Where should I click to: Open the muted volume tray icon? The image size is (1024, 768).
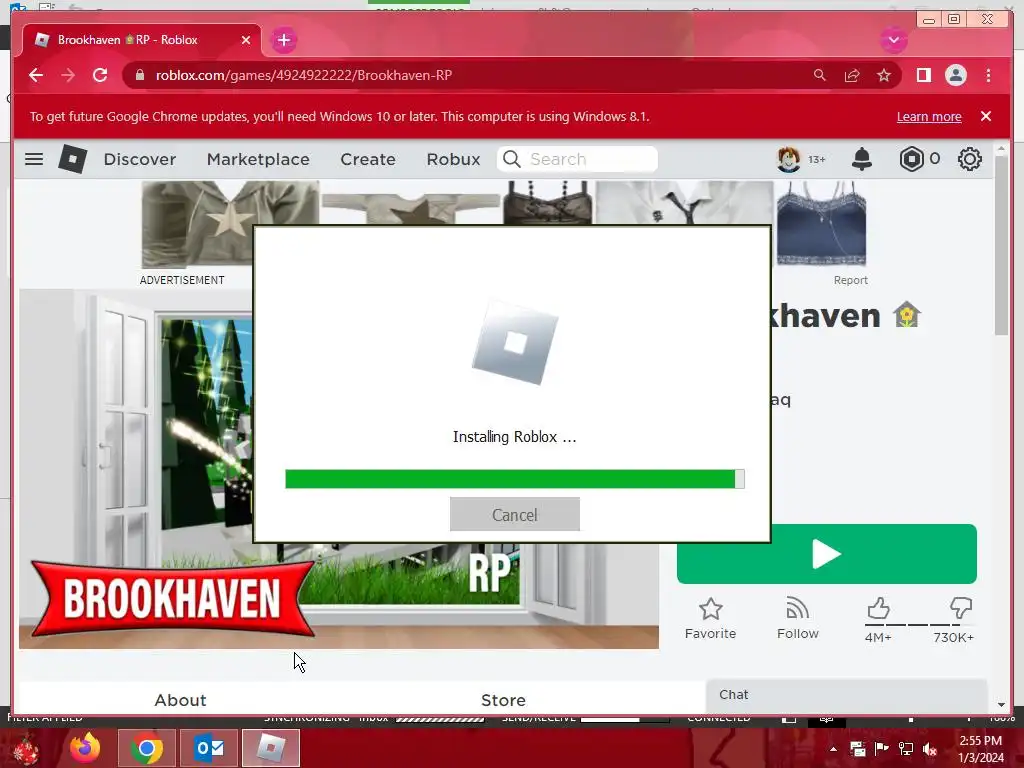[x=930, y=749]
